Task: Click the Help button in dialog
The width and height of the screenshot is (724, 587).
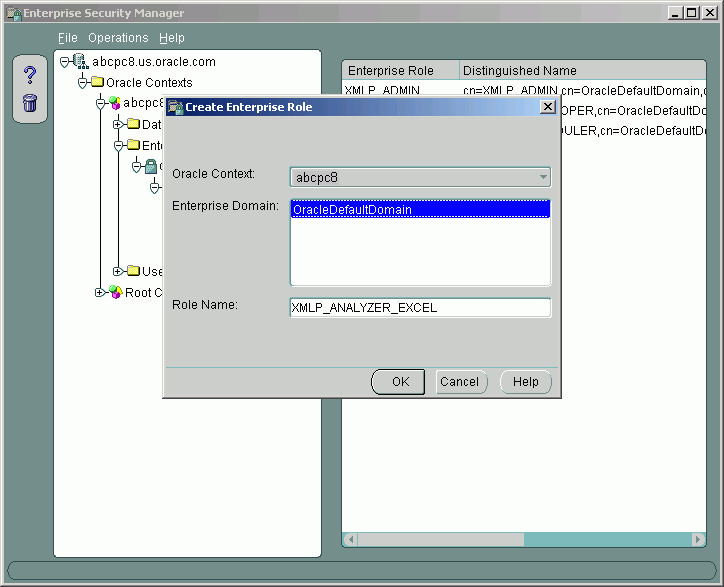Action: point(526,382)
